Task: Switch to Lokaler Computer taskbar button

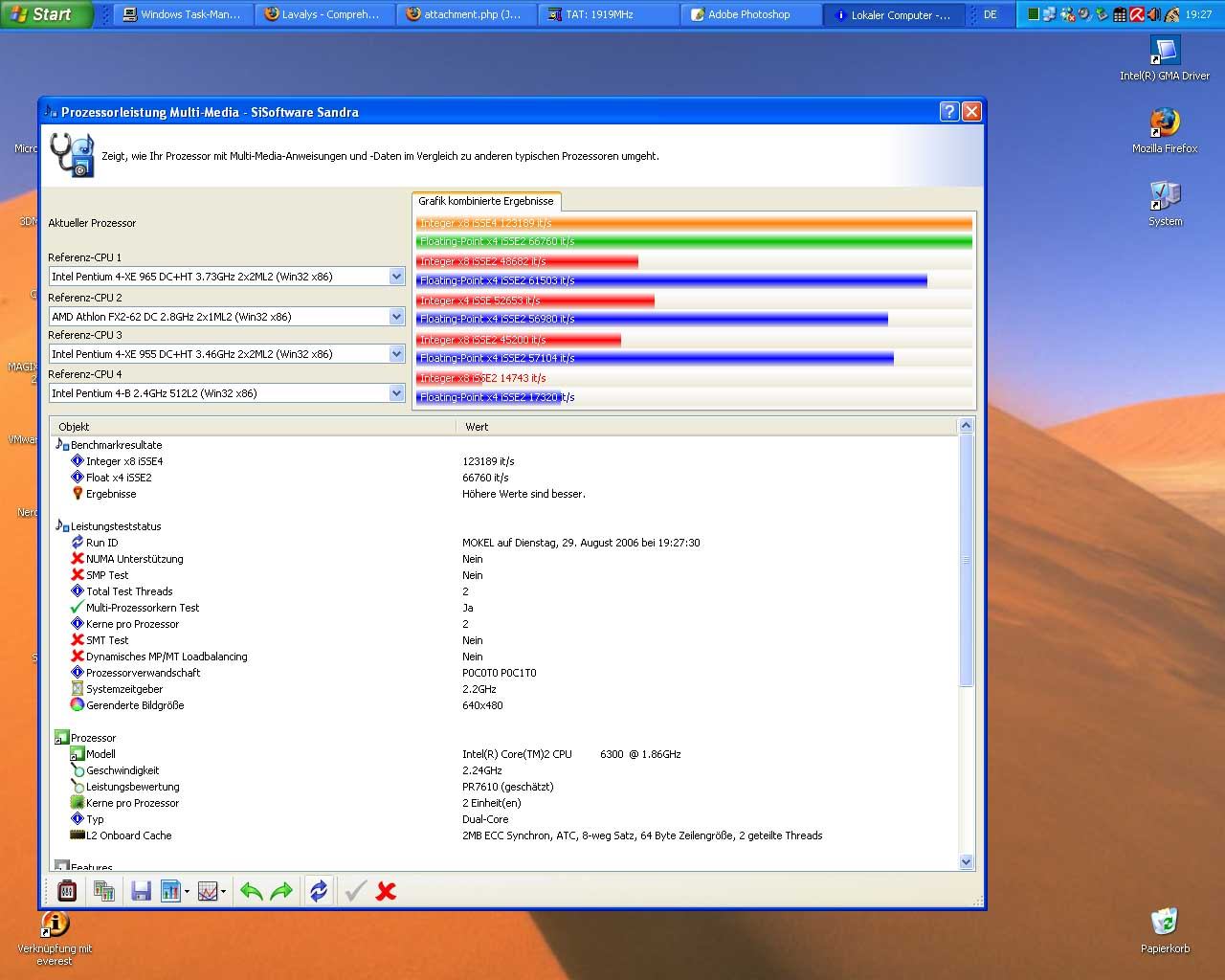Action: (892, 14)
